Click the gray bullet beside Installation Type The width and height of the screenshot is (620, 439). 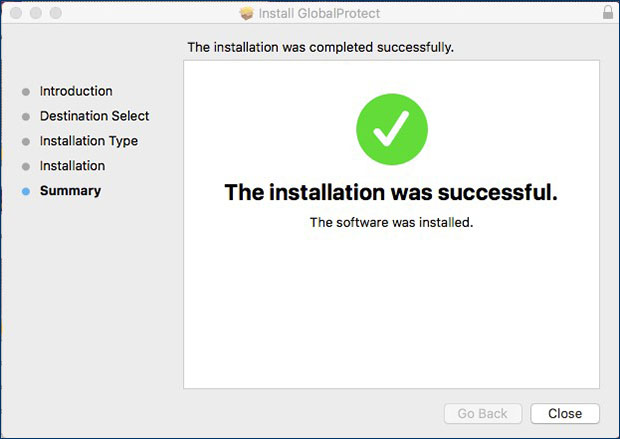pyautogui.click(x=26, y=142)
